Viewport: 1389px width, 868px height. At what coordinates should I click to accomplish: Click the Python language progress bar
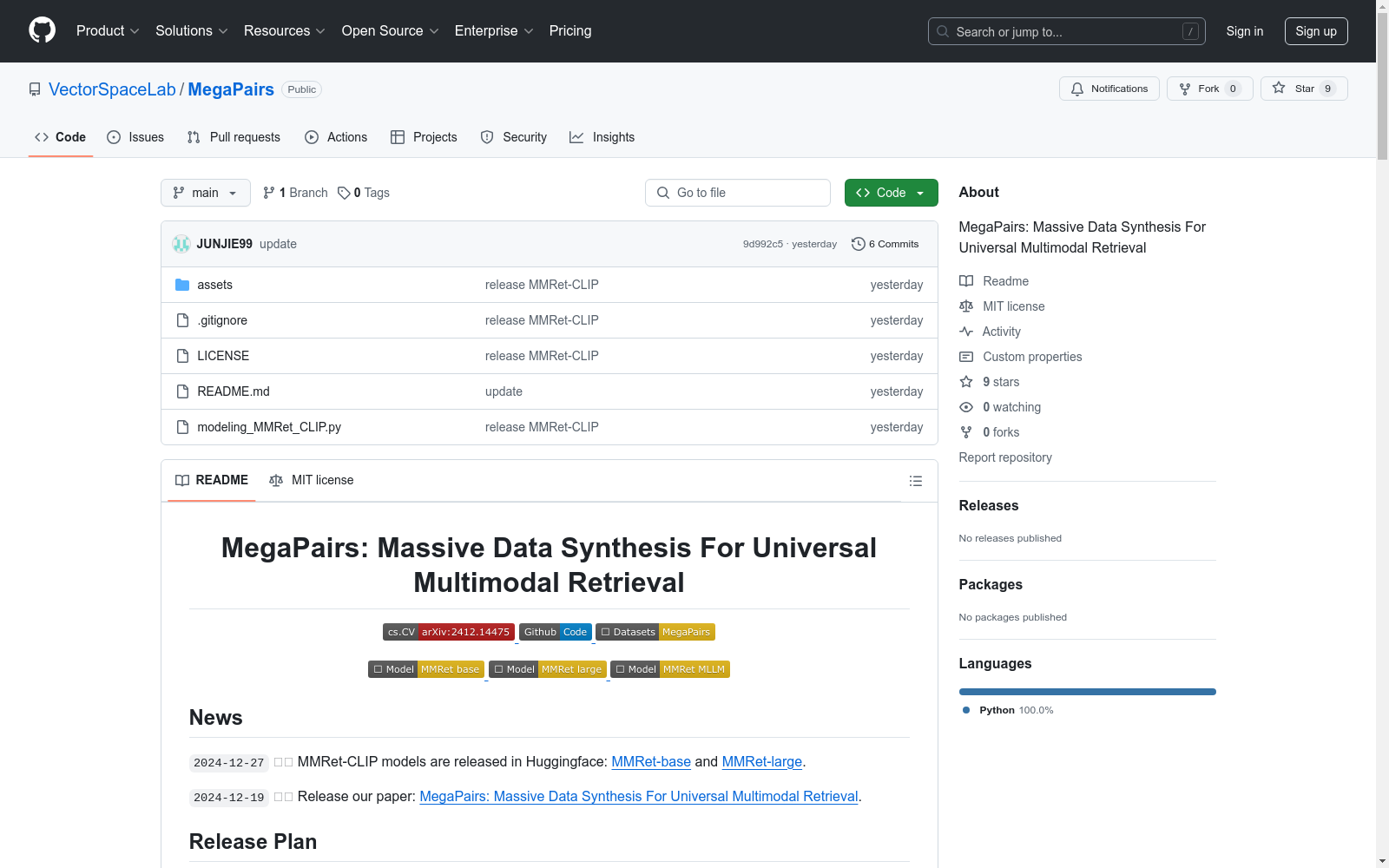[1088, 692]
